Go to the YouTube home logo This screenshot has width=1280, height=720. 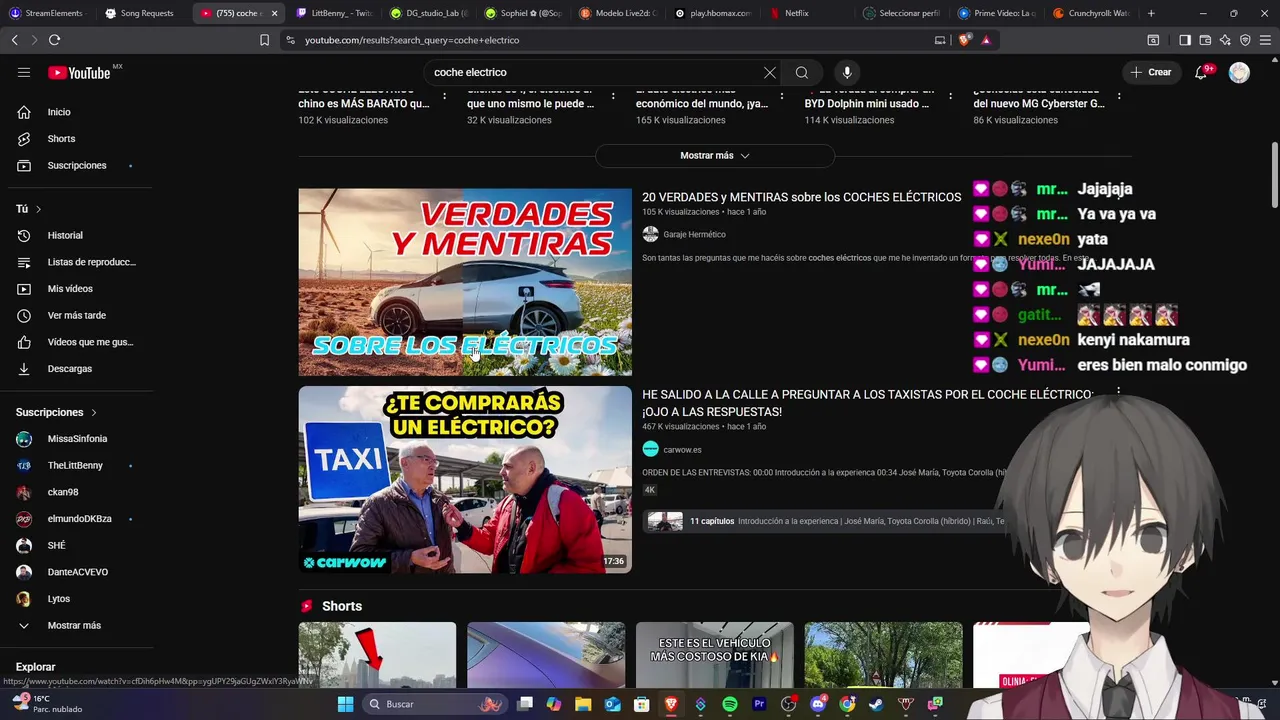click(x=79, y=72)
